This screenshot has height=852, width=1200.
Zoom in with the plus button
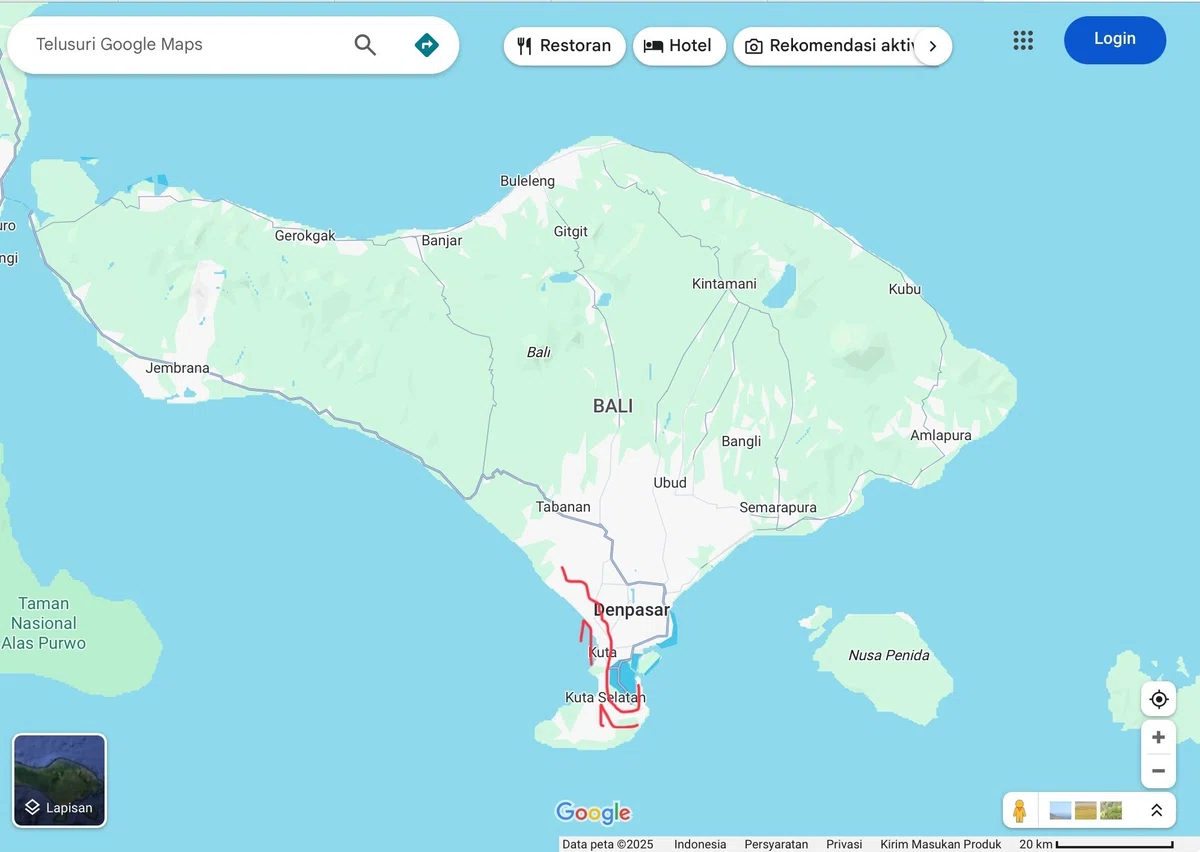click(1159, 737)
